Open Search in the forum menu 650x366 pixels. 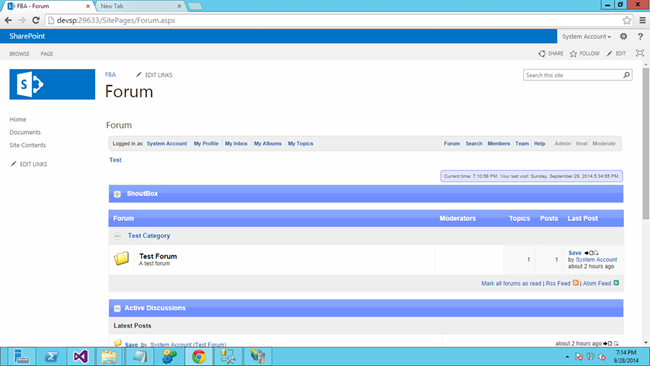[474, 143]
